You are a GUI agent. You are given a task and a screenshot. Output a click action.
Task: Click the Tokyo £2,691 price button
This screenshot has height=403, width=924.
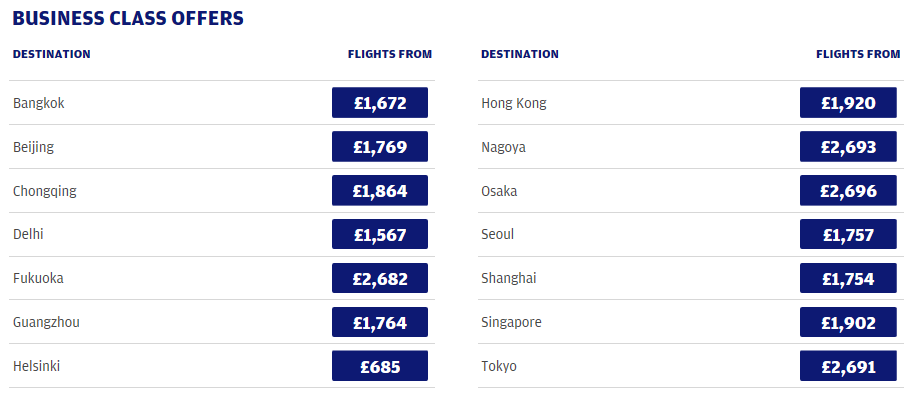(x=848, y=366)
